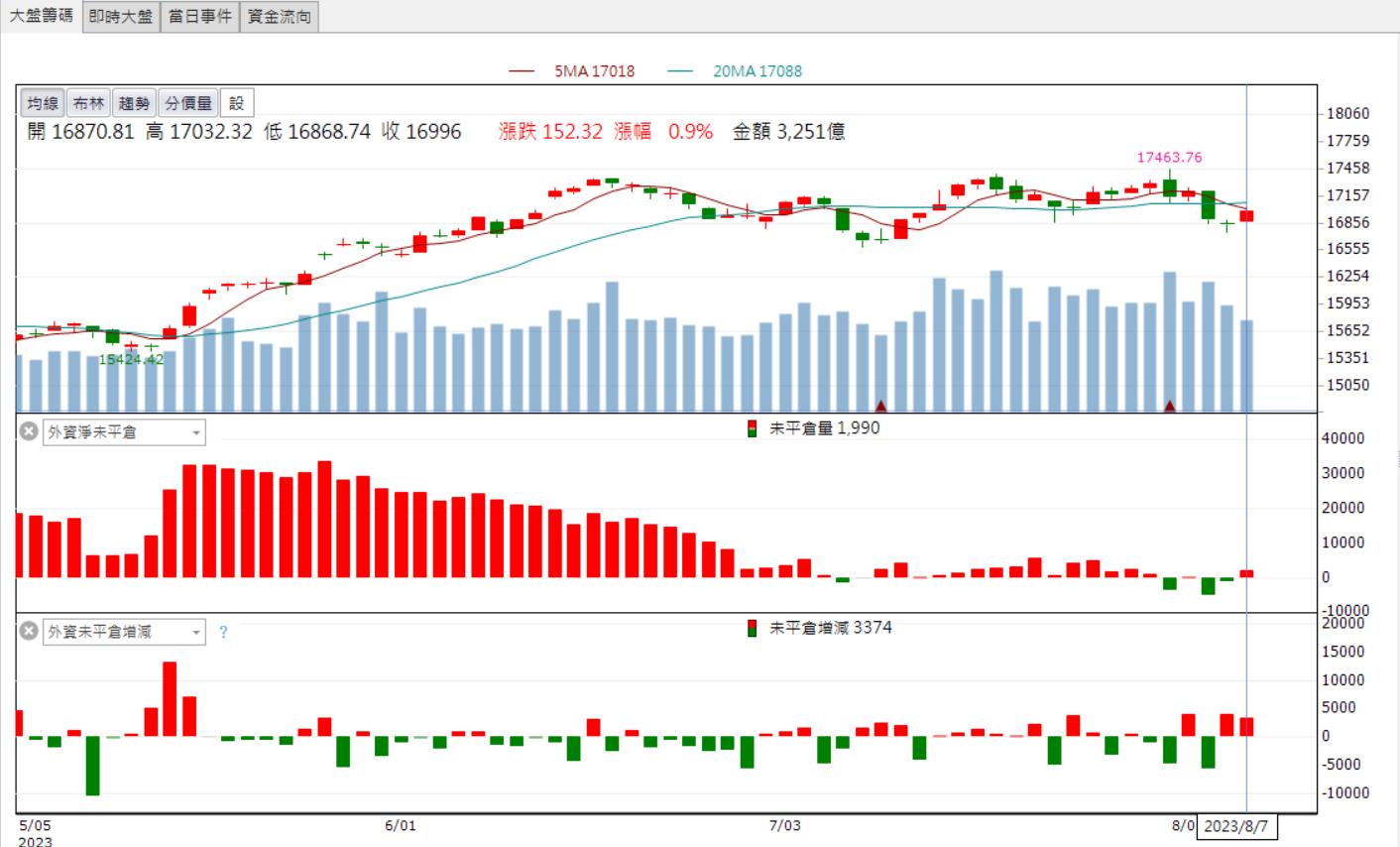
Task: Click the 18060 price axis label
Action: click(x=1346, y=114)
